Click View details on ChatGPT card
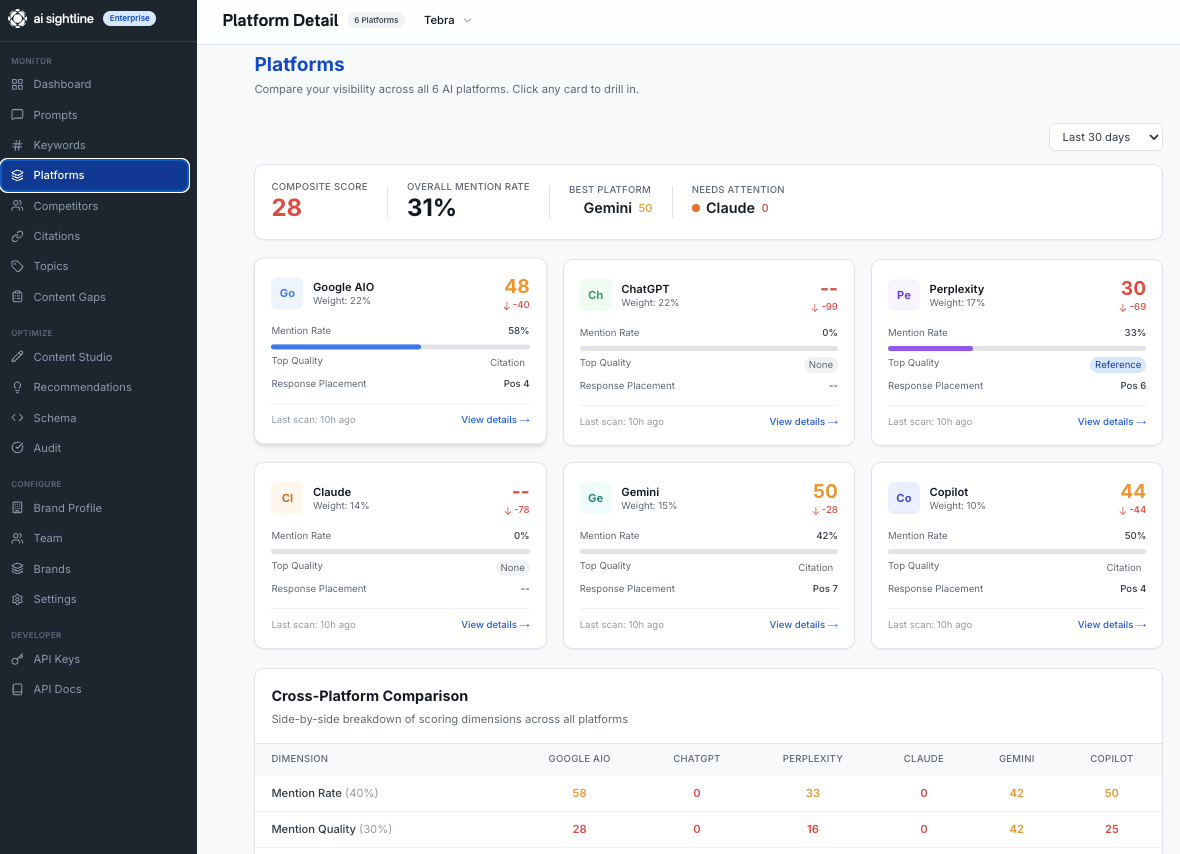The height and width of the screenshot is (854, 1180). (x=803, y=422)
